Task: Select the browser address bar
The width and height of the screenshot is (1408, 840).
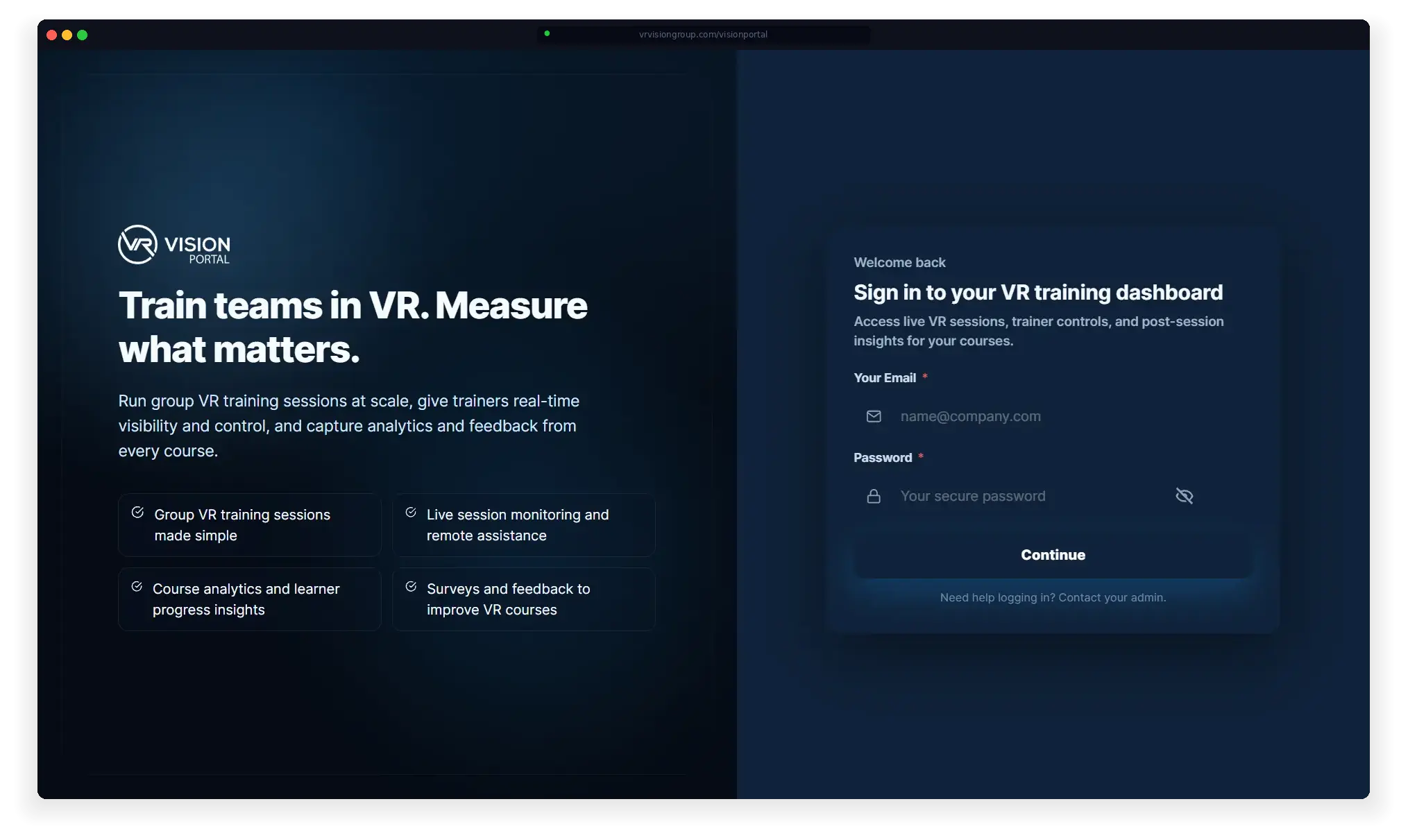Action: pyautogui.click(x=703, y=34)
